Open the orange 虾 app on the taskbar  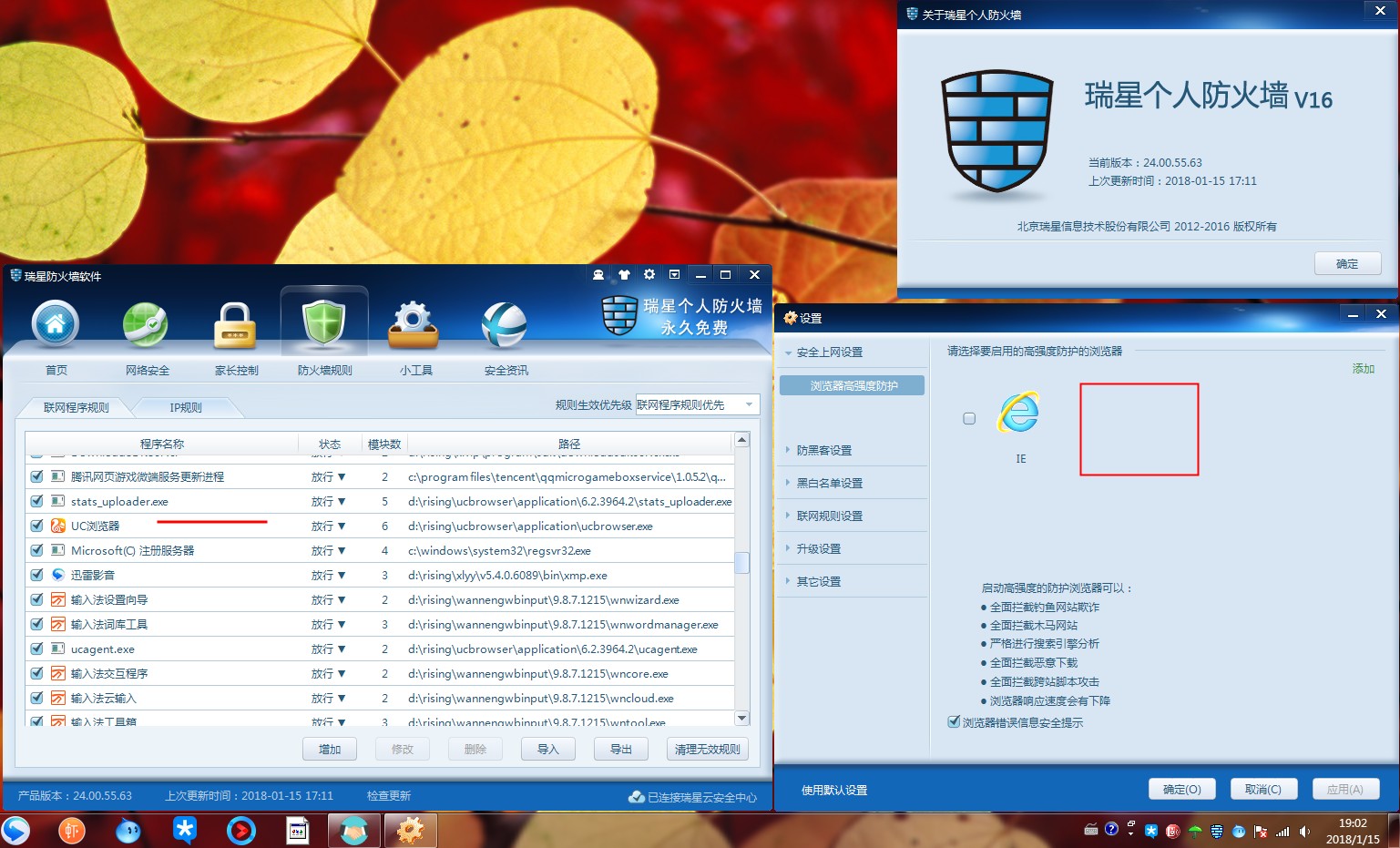pos(72,830)
